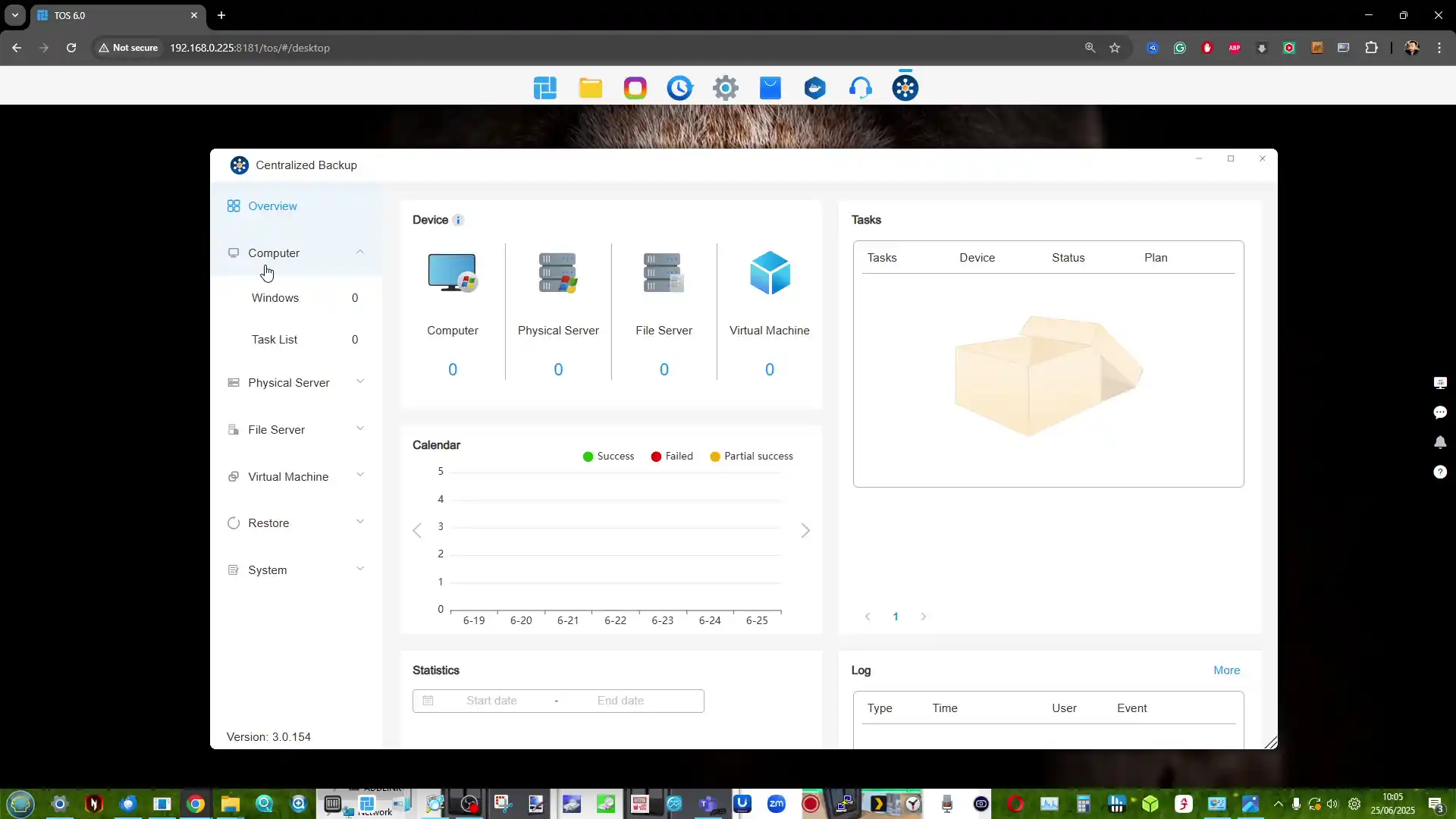1456x819 pixels.
Task: Open More link in Log panel
Action: click(1226, 670)
